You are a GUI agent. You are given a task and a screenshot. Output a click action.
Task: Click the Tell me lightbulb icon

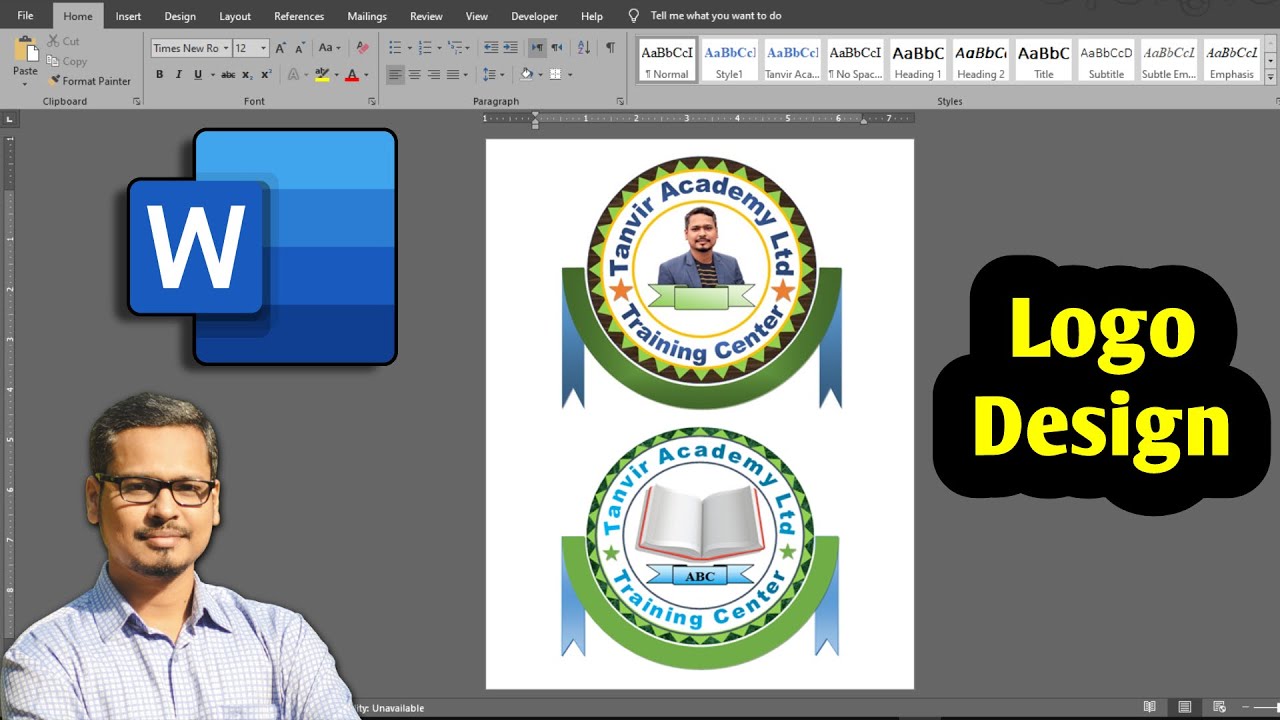point(633,16)
